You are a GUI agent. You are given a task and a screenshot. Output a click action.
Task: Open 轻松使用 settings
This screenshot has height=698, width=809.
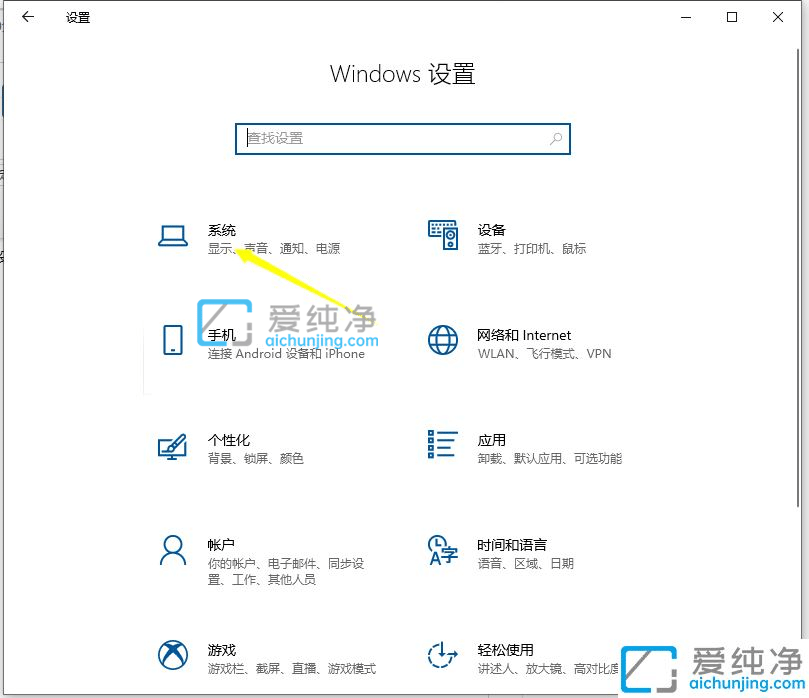(x=506, y=650)
